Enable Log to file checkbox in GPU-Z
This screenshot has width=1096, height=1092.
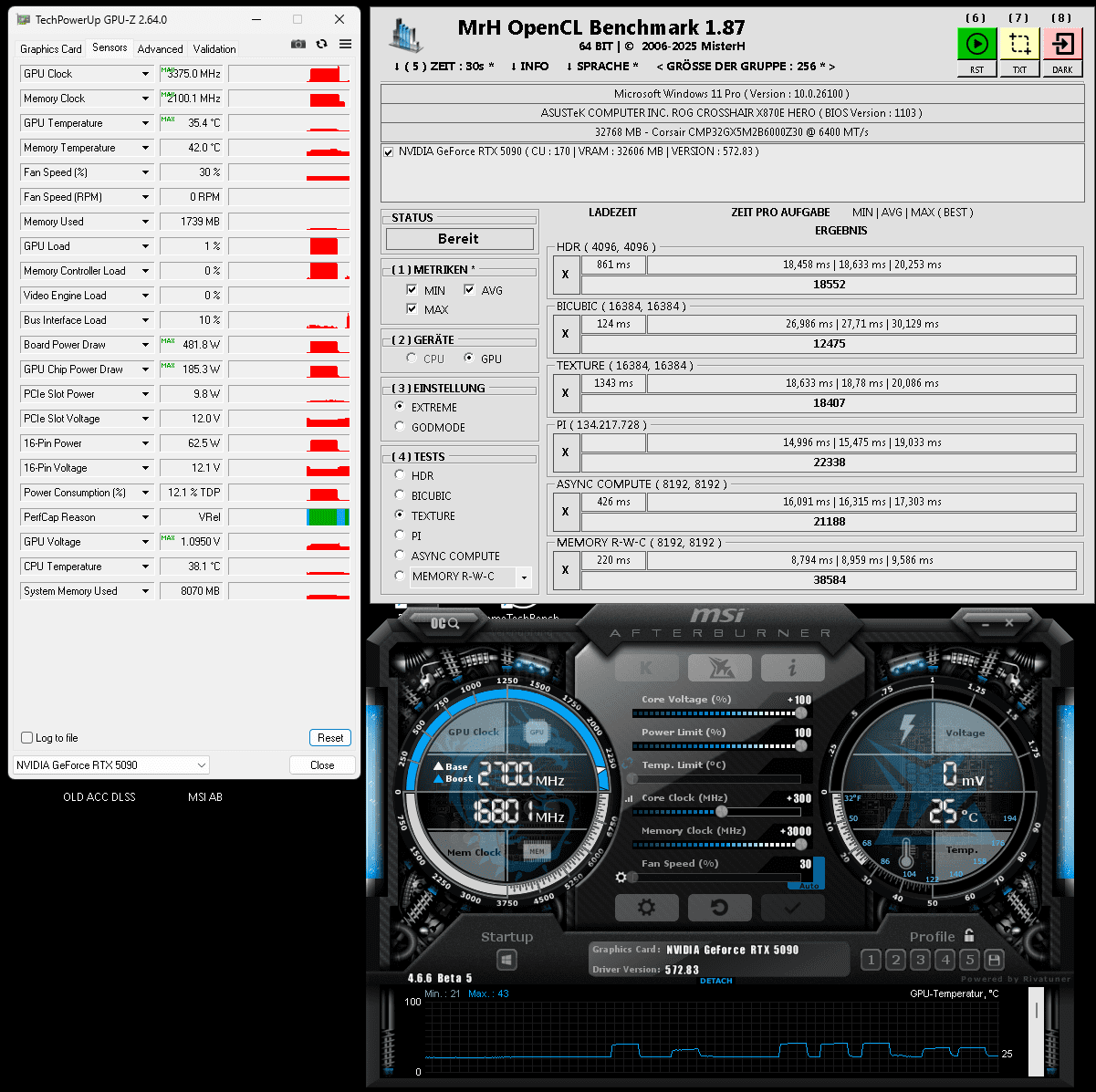(x=26, y=738)
